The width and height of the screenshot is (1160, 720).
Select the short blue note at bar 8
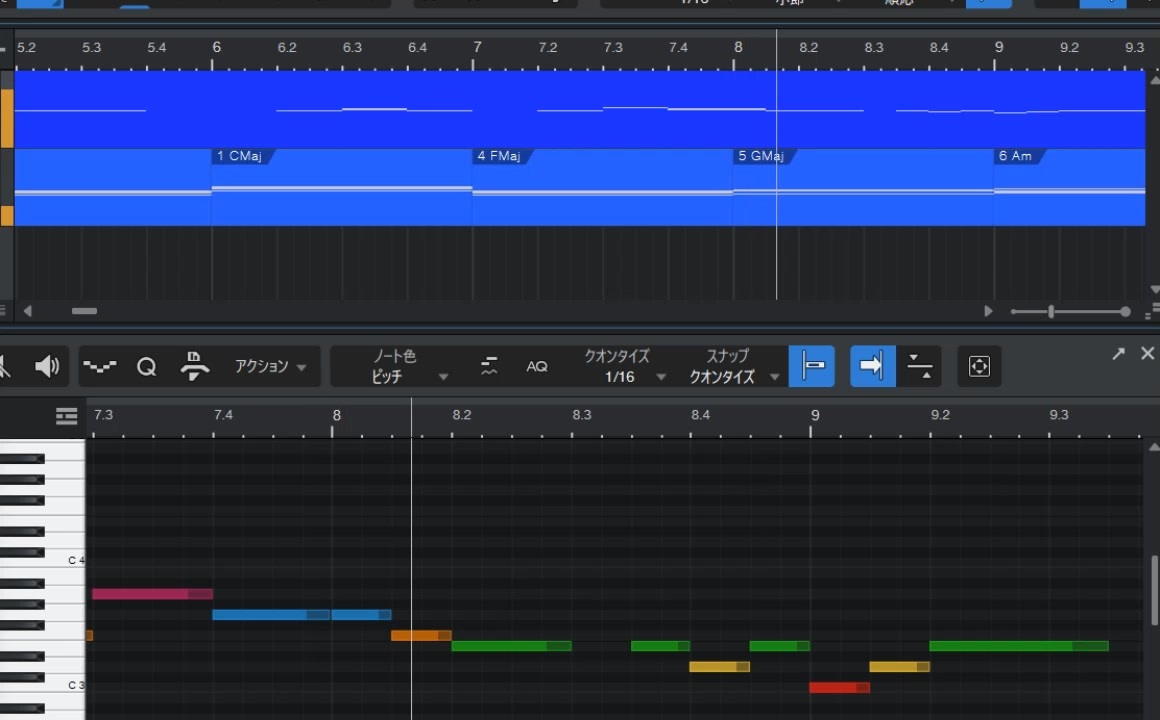(x=361, y=615)
